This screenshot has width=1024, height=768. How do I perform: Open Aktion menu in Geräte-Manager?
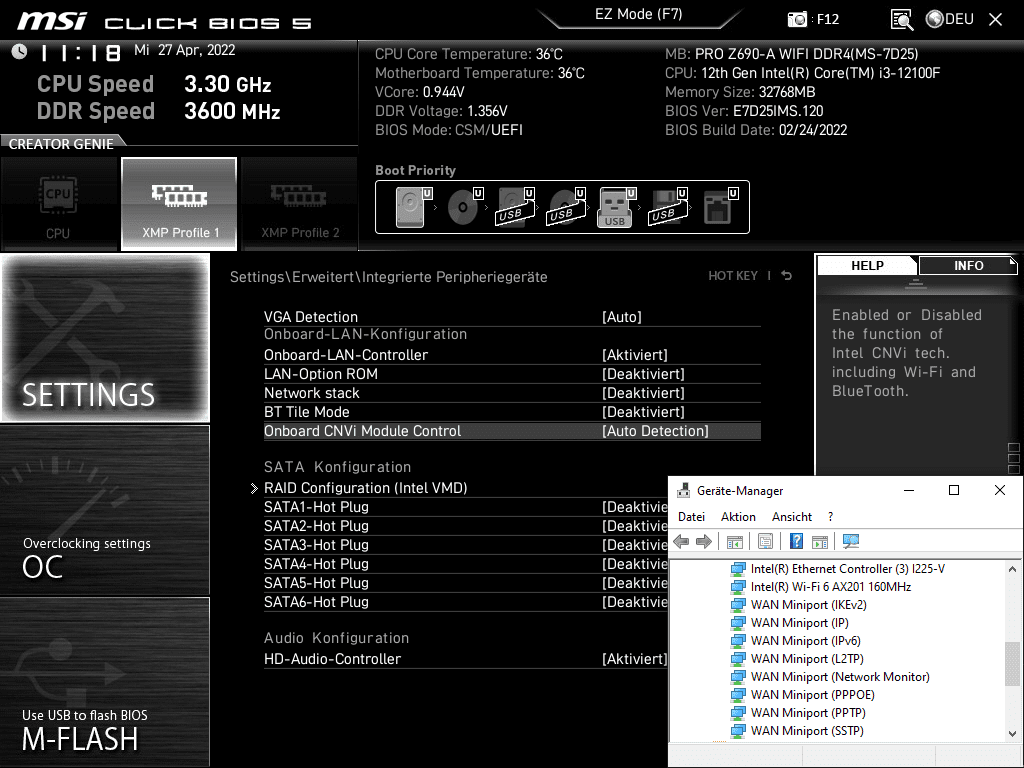pyautogui.click(x=738, y=517)
